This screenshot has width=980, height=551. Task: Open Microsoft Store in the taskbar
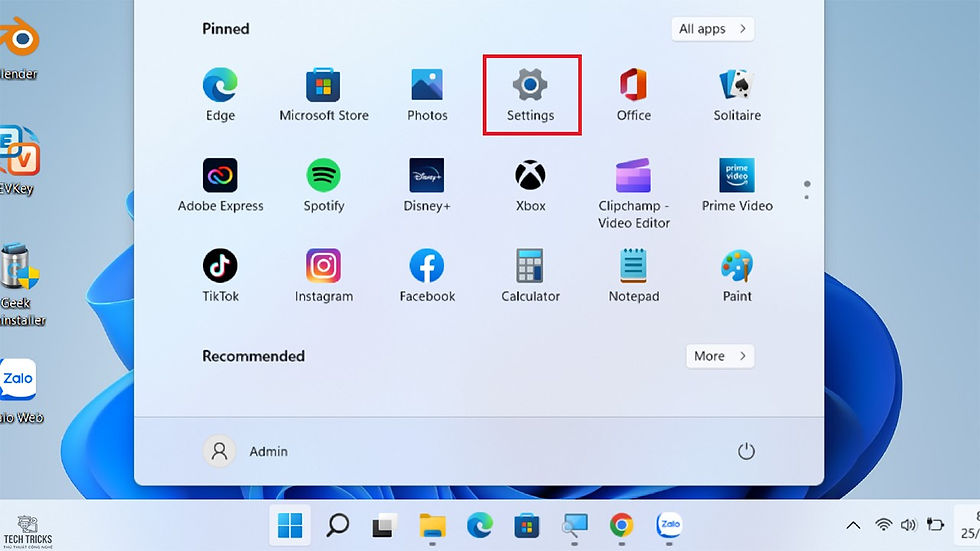(x=527, y=525)
